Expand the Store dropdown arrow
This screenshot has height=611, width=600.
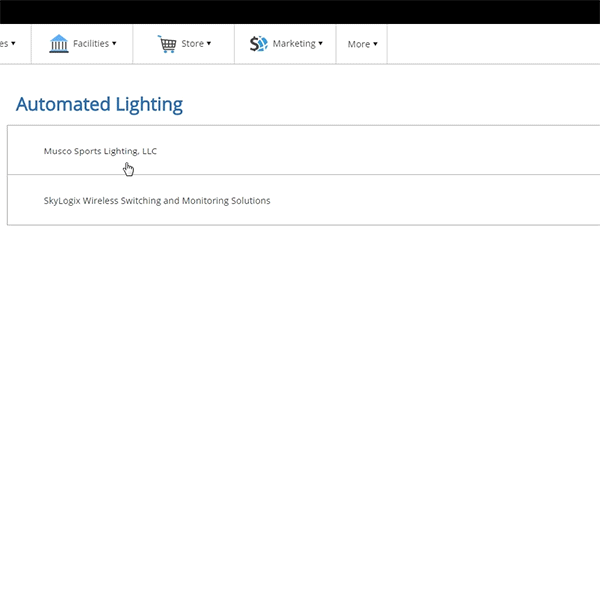(x=209, y=43)
